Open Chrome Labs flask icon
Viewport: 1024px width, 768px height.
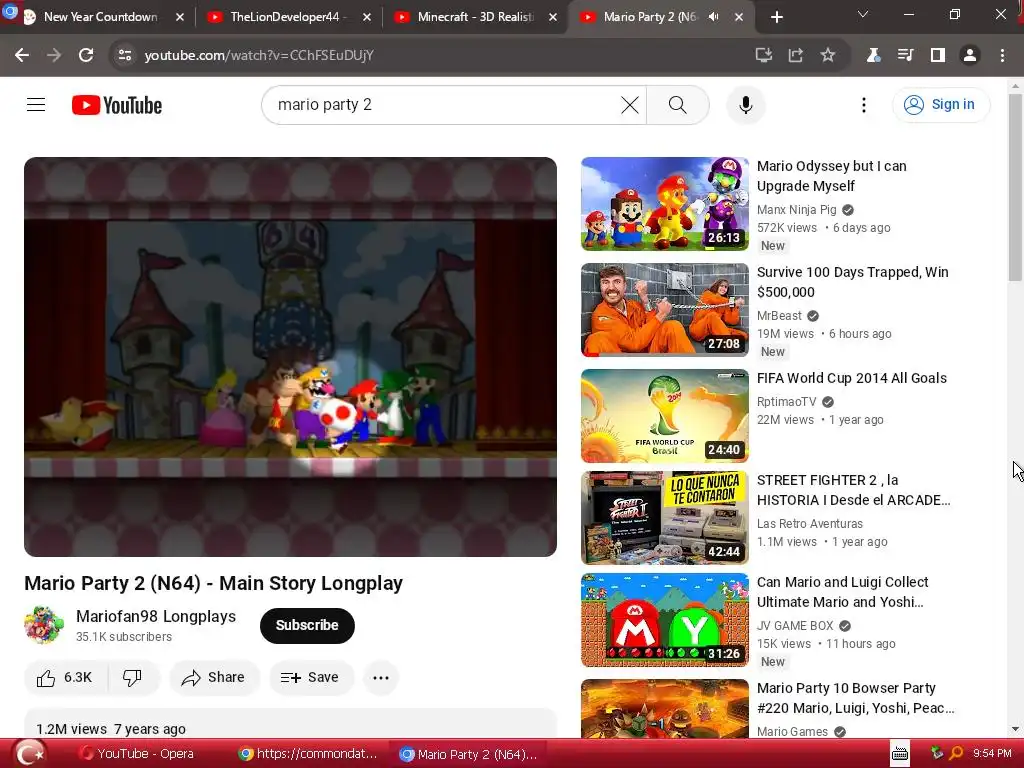click(873, 56)
